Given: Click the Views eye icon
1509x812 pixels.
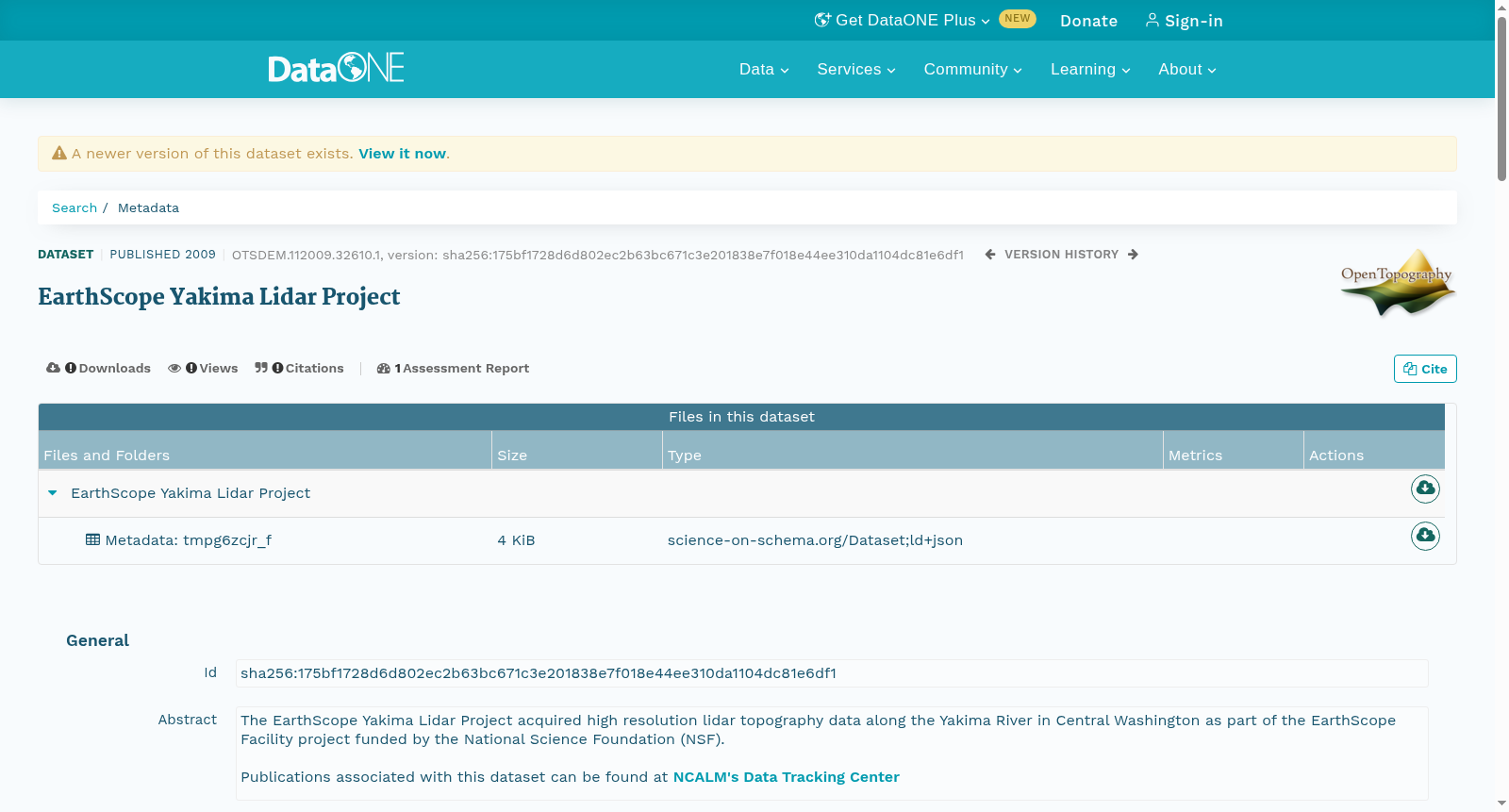Looking at the screenshot, I should click(x=174, y=368).
